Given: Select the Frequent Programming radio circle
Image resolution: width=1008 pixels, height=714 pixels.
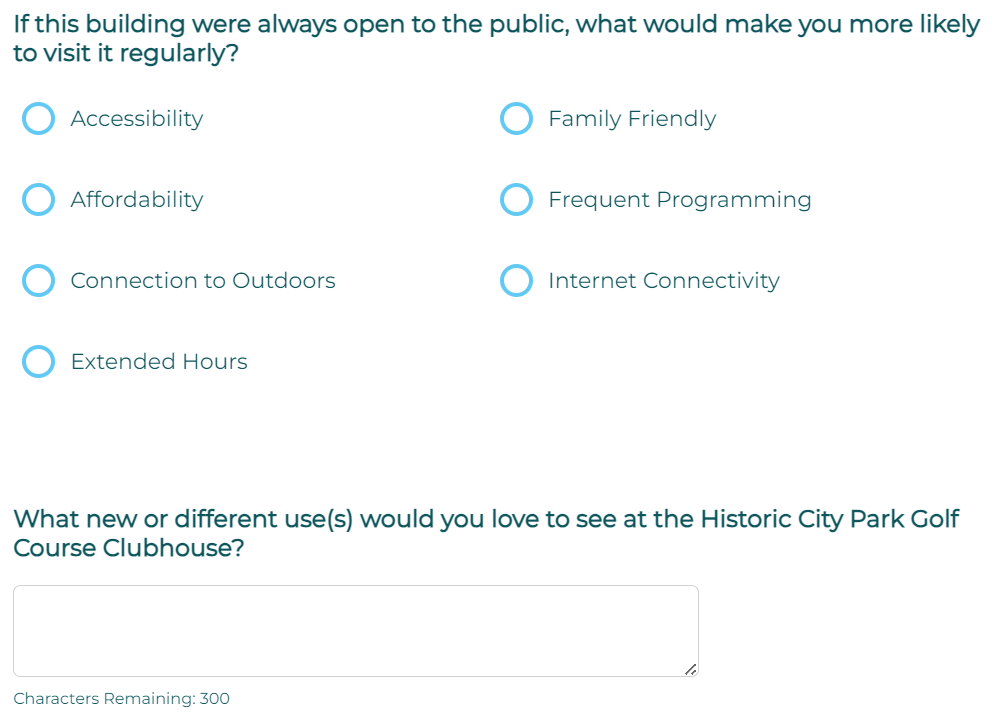Looking at the screenshot, I should (516, 200).
